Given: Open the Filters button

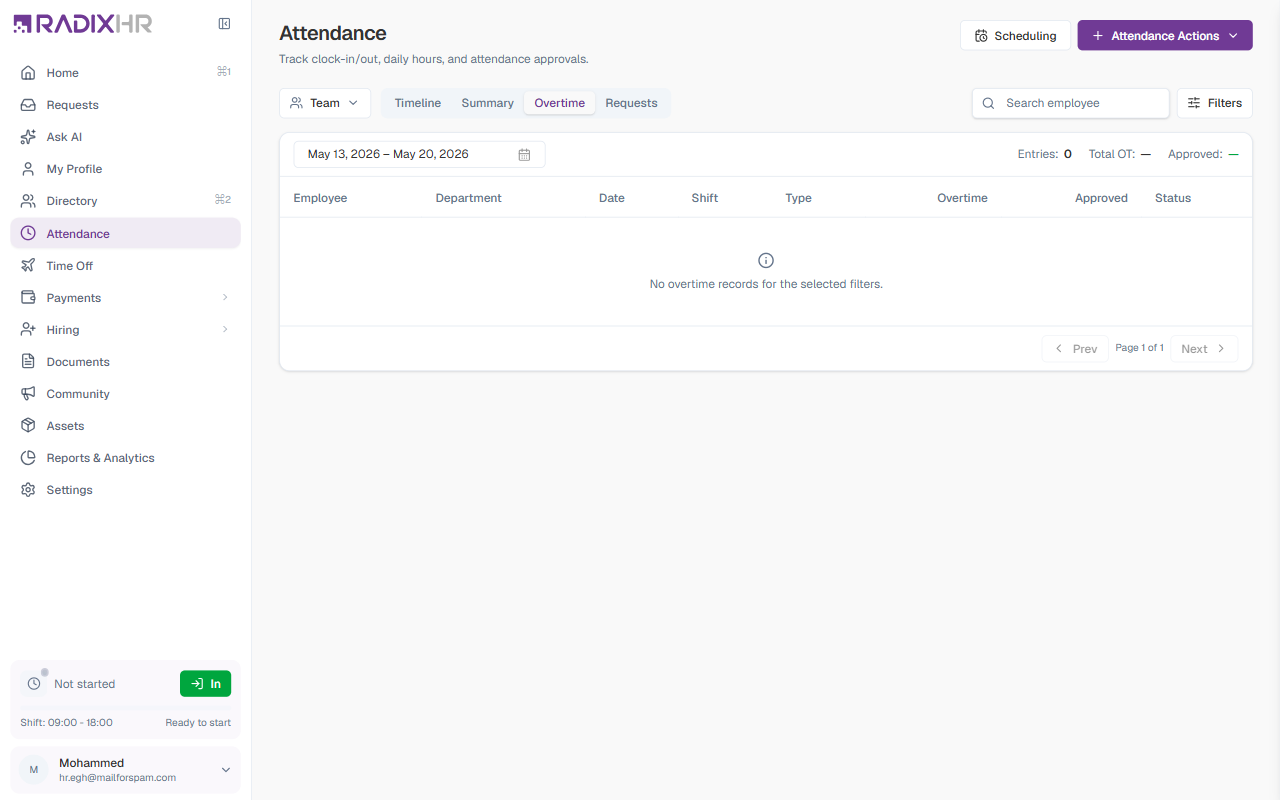Looking at the screenshot, I should click(x=1215, y=103).
